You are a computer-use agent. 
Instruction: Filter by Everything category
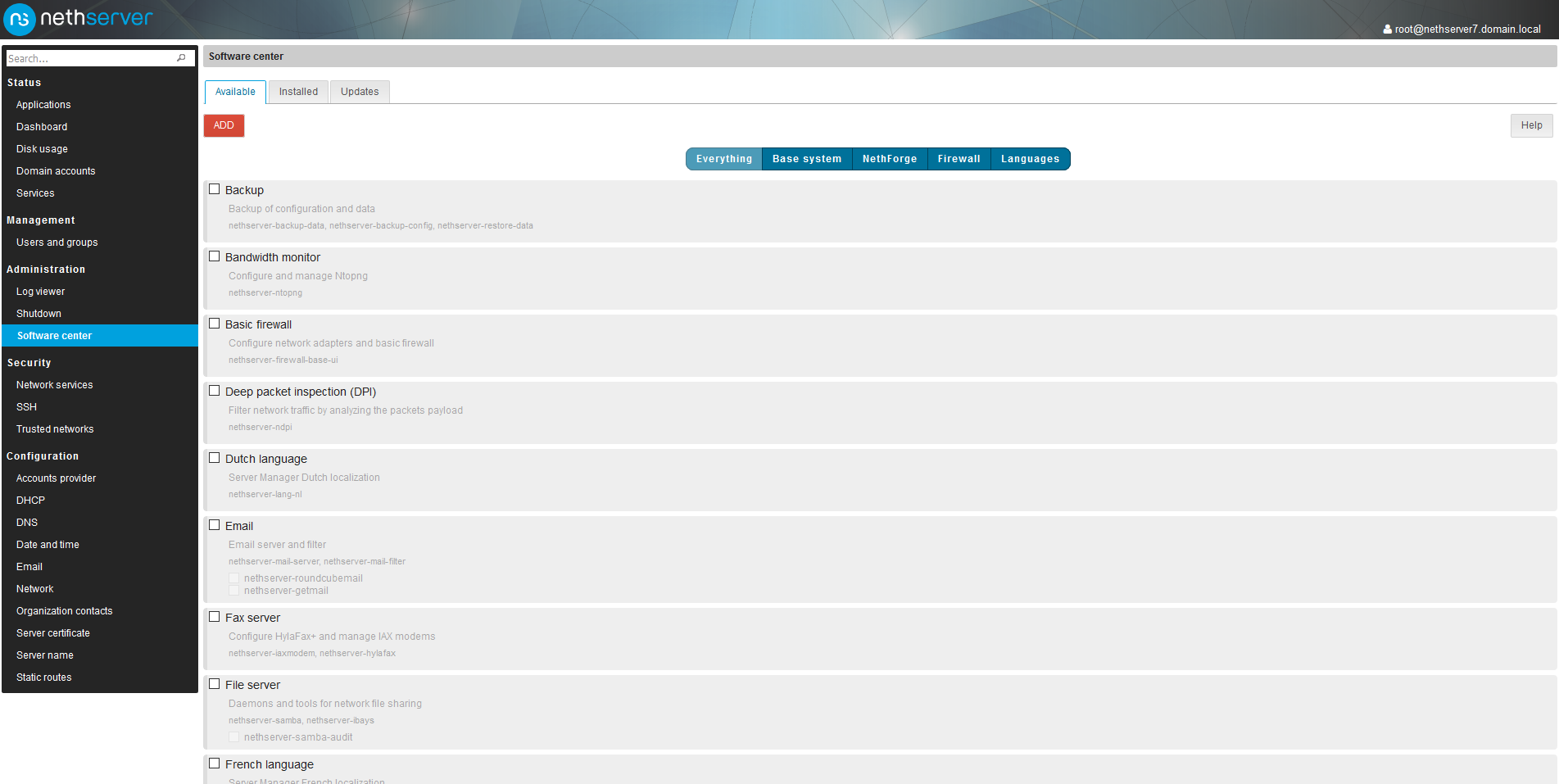click(724, 159)
